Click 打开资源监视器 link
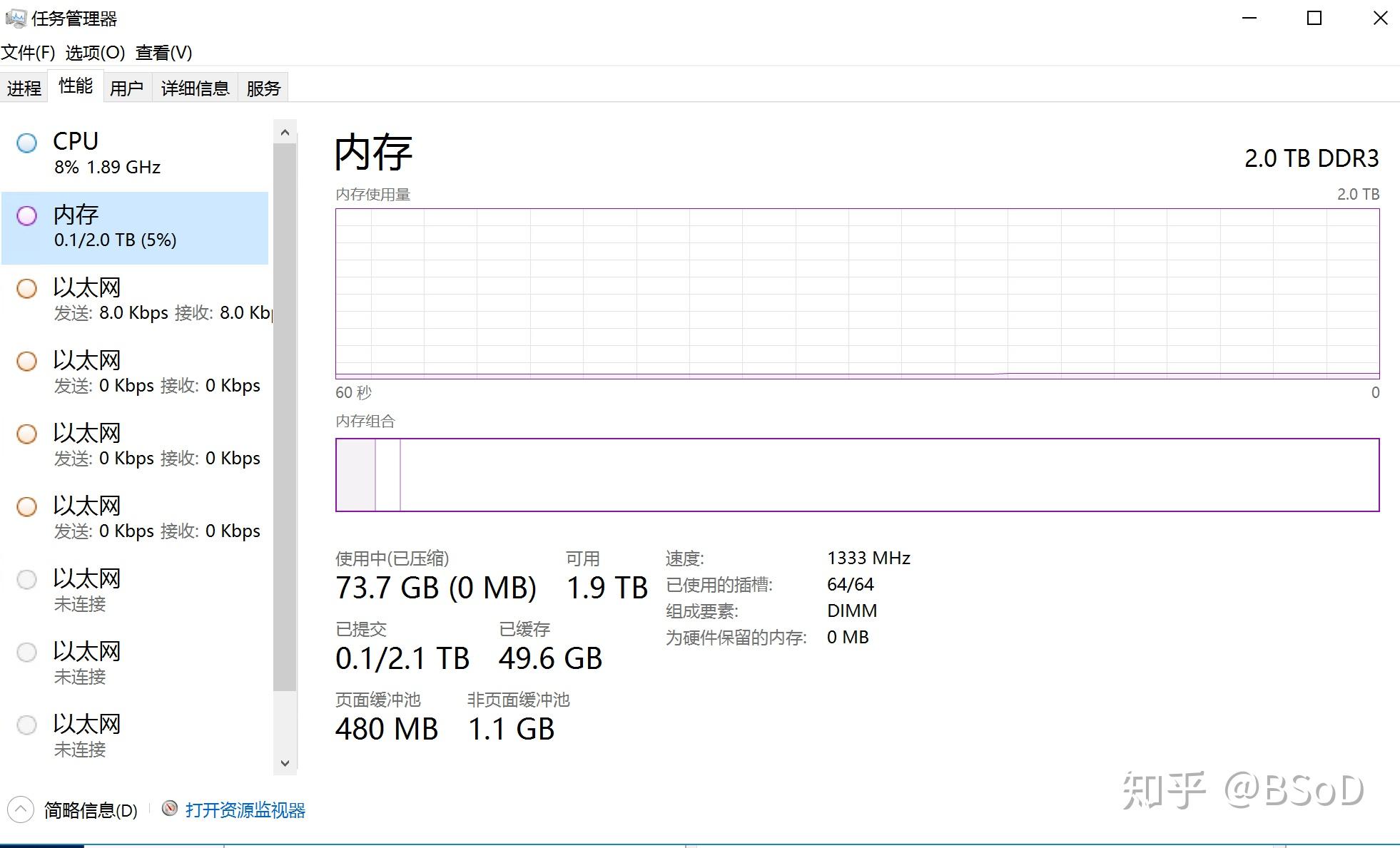 click(245, 810)
